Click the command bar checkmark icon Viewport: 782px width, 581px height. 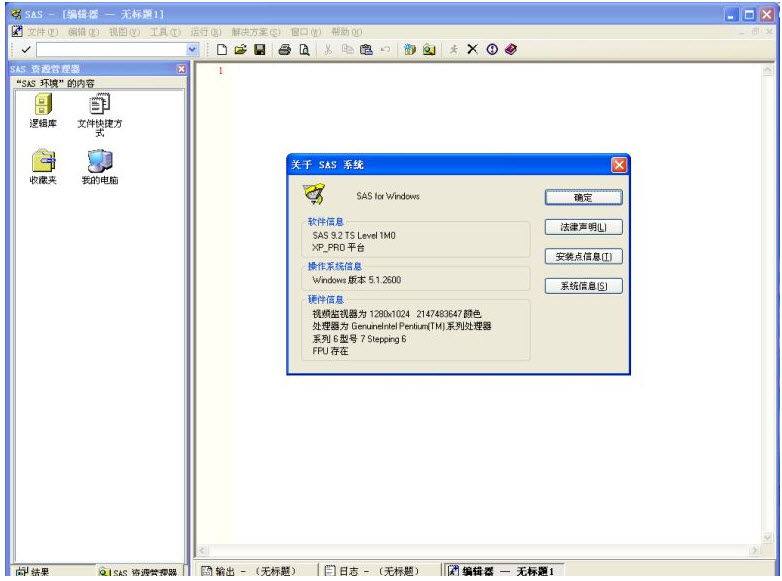26,49
